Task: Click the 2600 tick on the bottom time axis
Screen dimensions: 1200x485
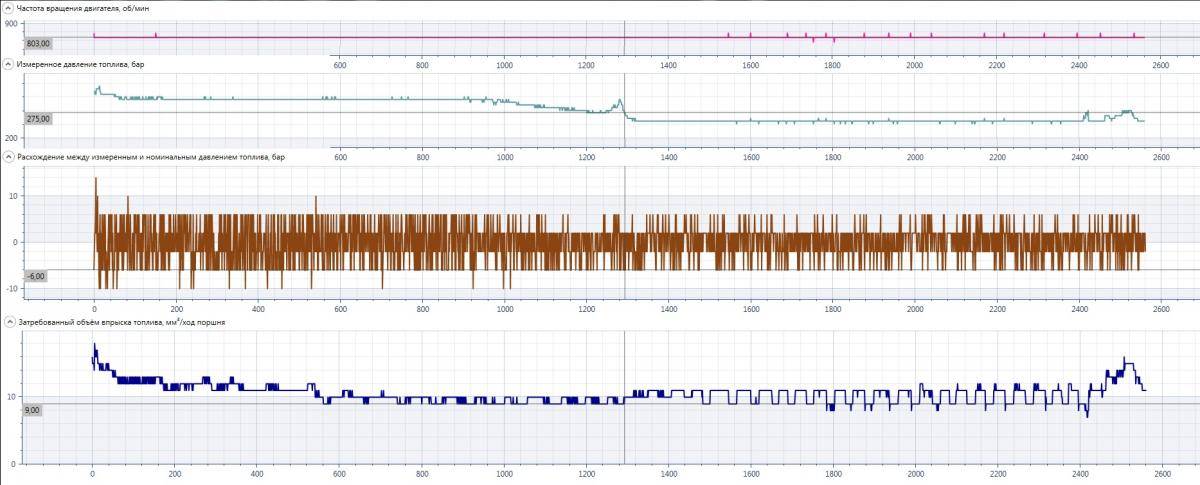Action: pyautogui.click(x=1161, y=475)
